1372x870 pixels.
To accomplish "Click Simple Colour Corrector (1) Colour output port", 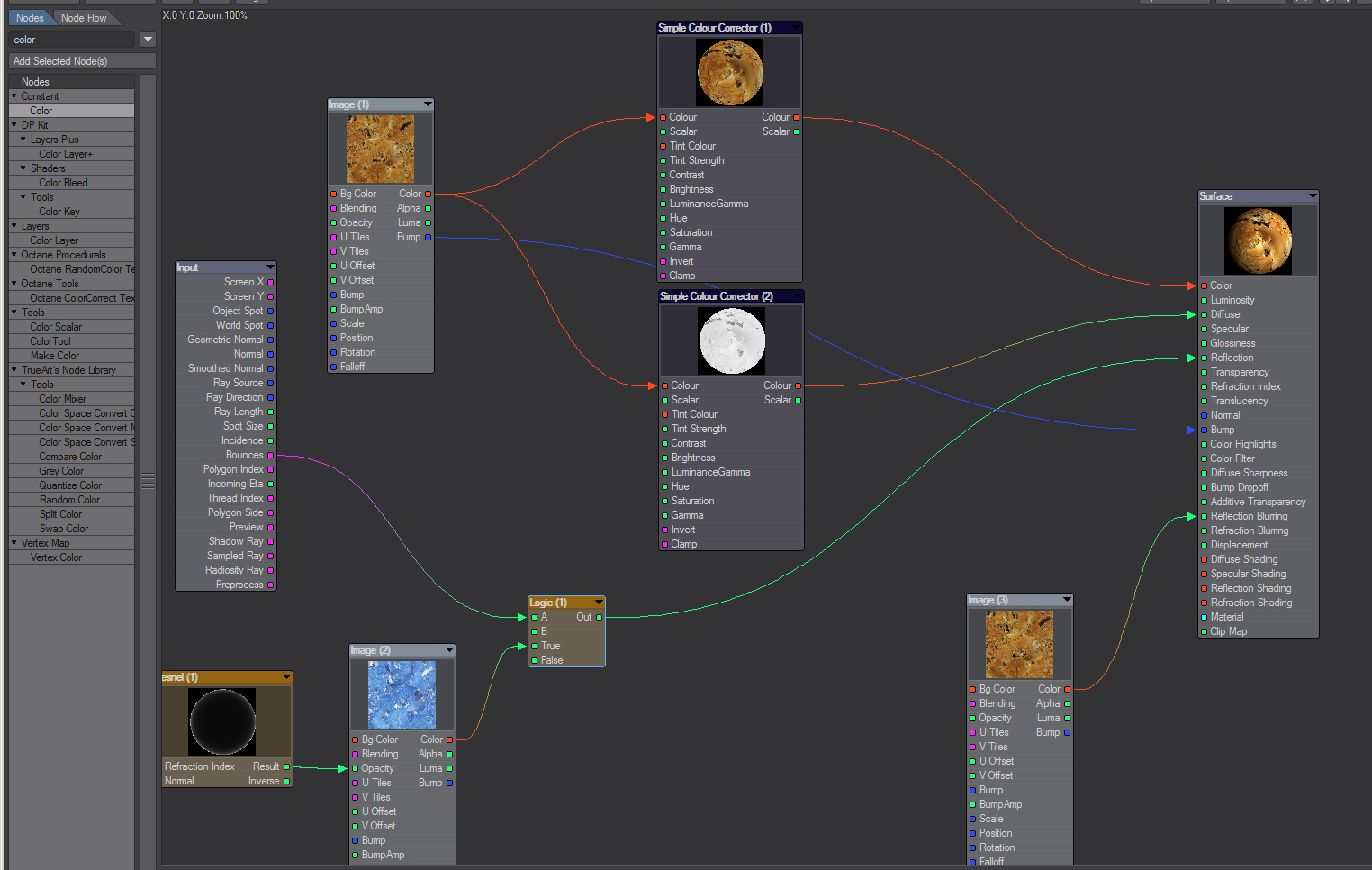I will click(796, 117).
